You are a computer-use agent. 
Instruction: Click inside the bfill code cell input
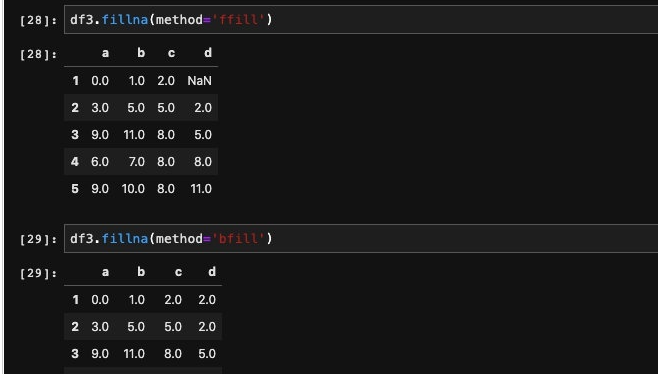point(361,238)
